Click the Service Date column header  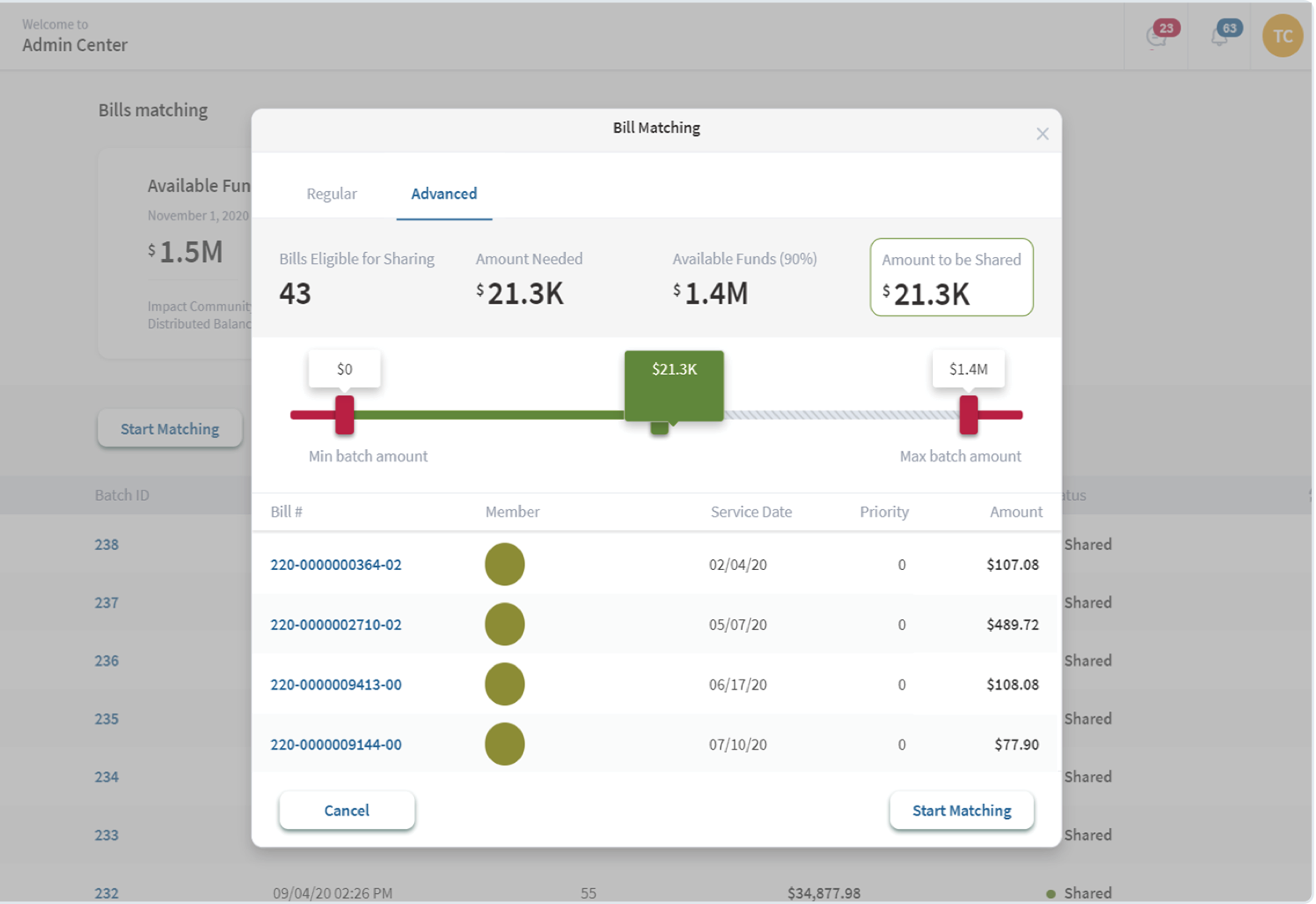(x=751, y=512)
